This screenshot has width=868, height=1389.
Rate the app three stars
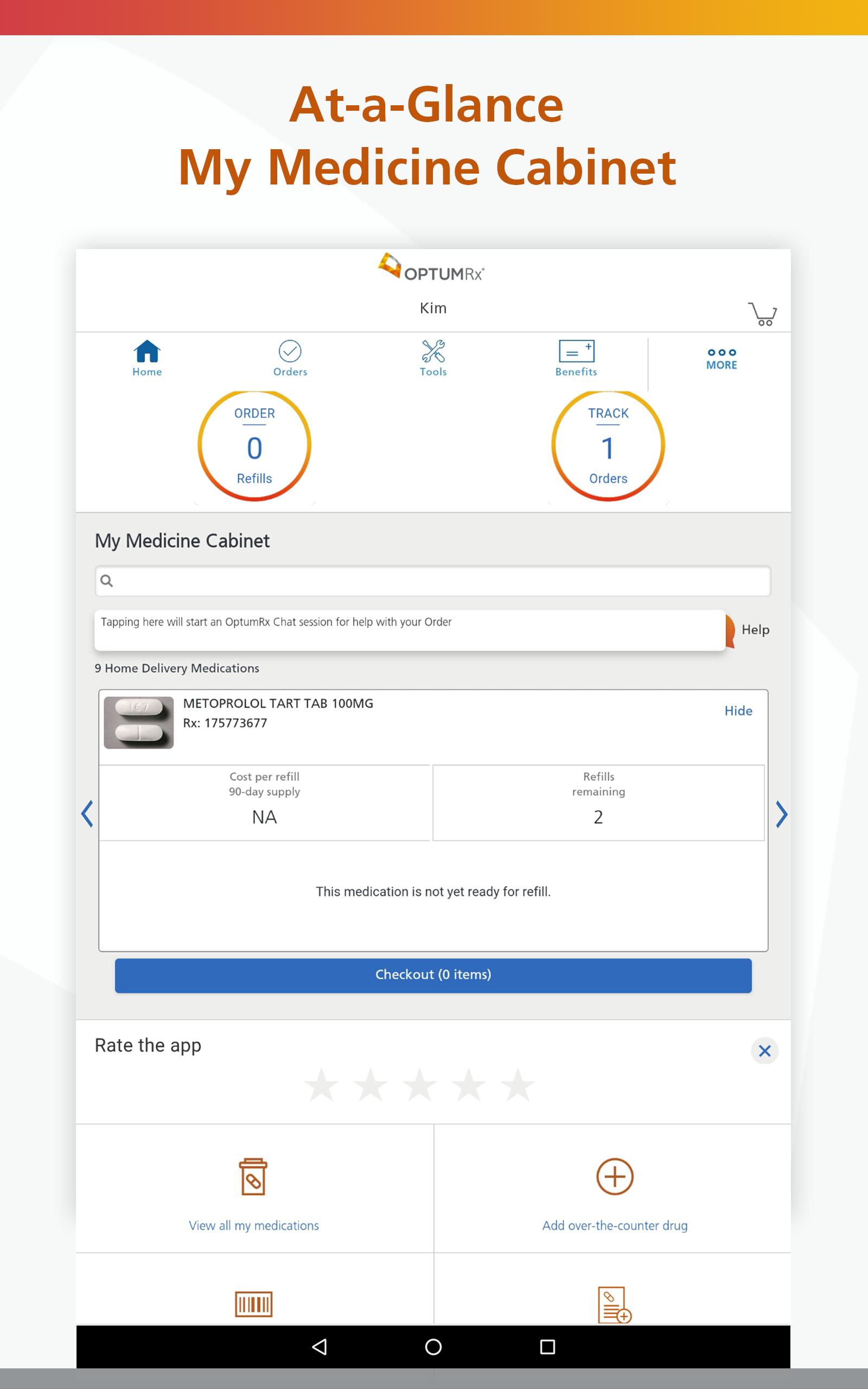420,1084
